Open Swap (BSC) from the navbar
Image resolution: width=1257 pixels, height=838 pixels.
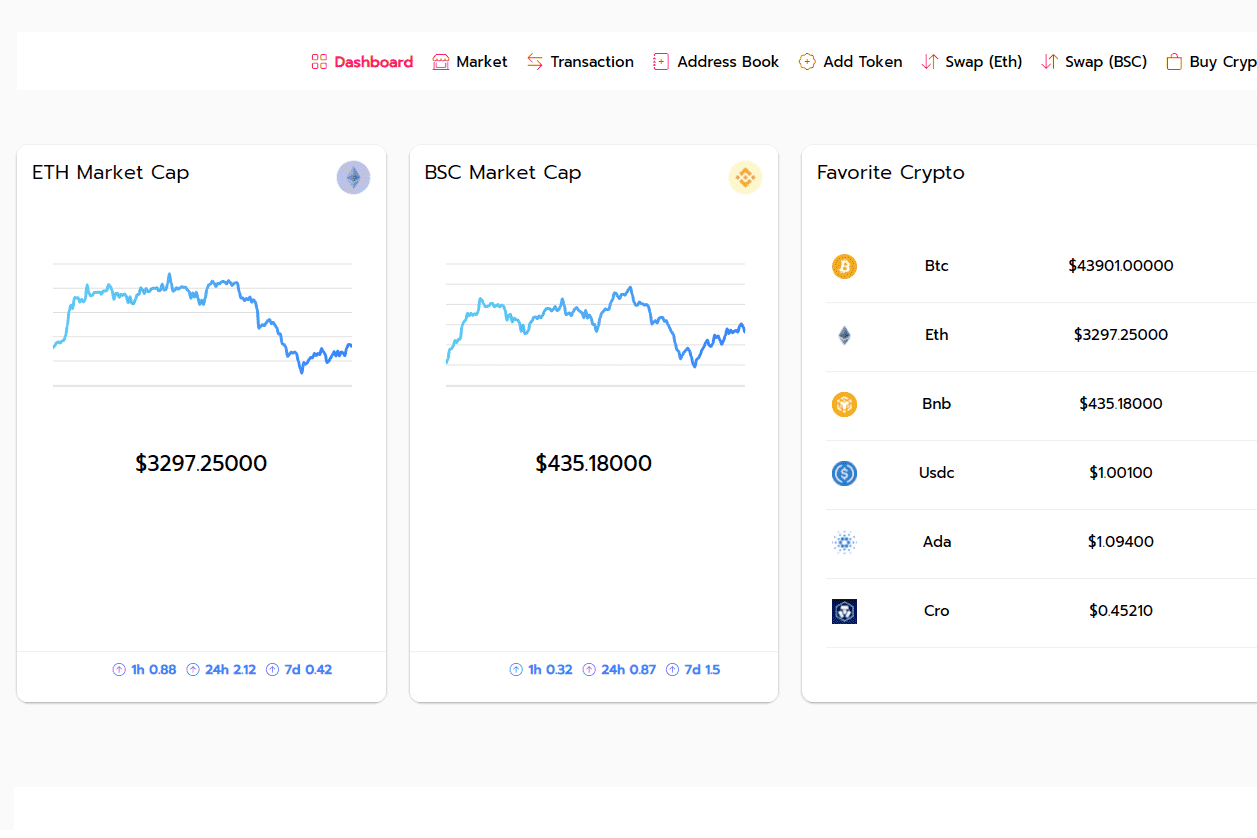point(1094,61)
